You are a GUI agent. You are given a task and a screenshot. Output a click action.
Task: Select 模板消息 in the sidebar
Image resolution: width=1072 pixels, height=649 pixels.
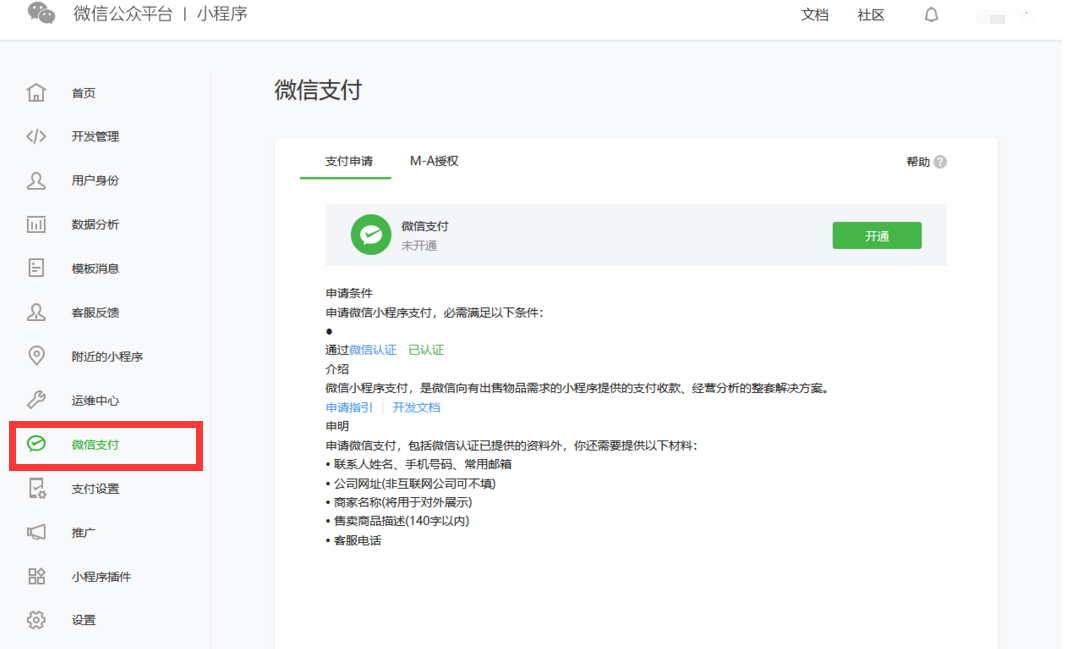(x=95, y=269)
